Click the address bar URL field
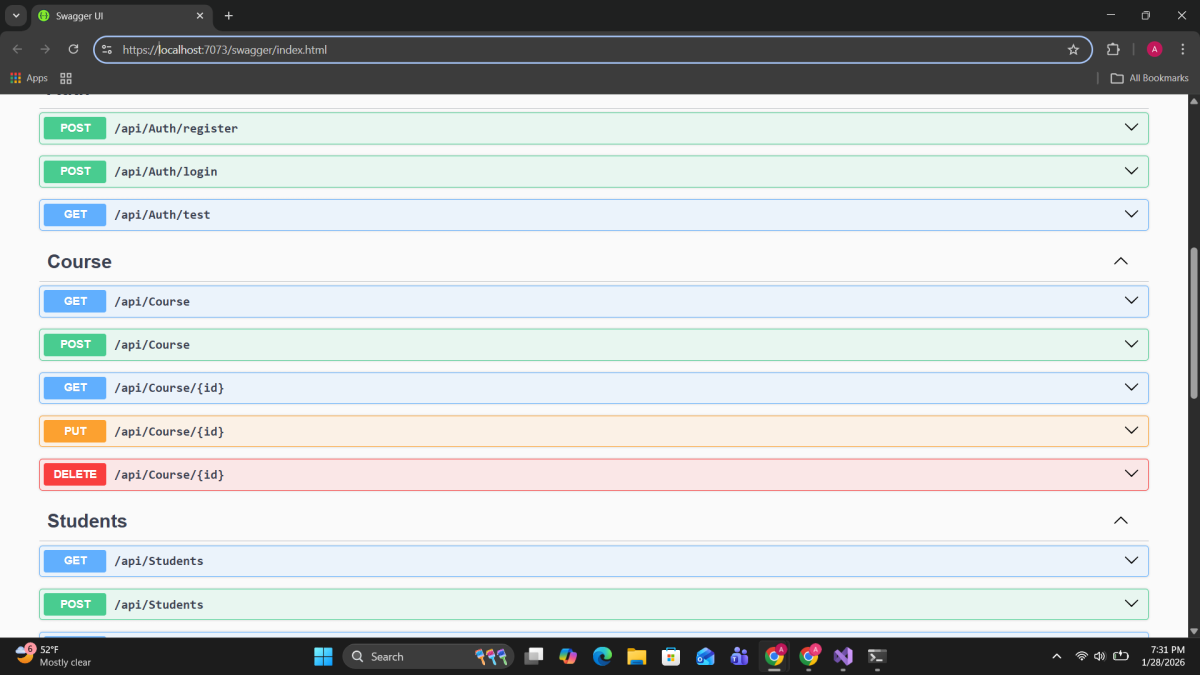Viewport: 1200px width, 675px height. (x=590, y=49)
